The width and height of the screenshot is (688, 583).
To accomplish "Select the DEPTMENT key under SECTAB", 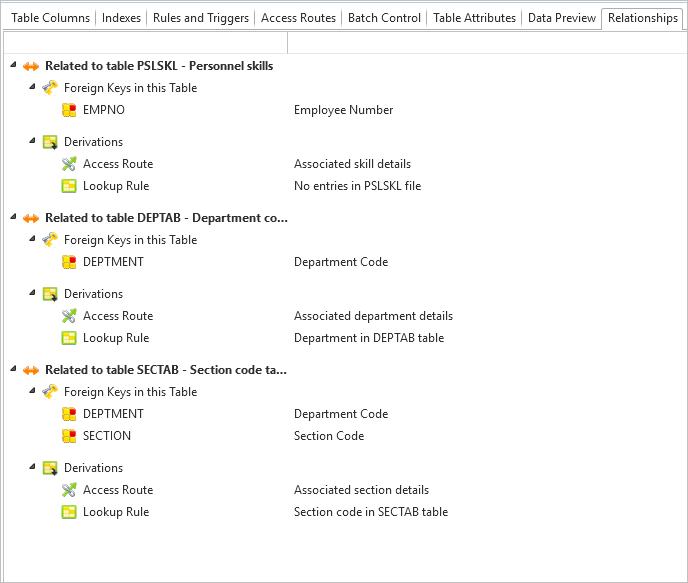I will coord(113,414).
